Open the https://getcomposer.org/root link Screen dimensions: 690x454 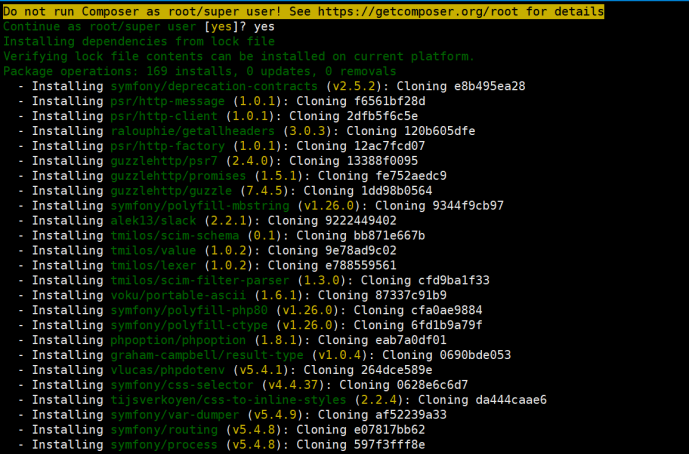pos(418,11)
